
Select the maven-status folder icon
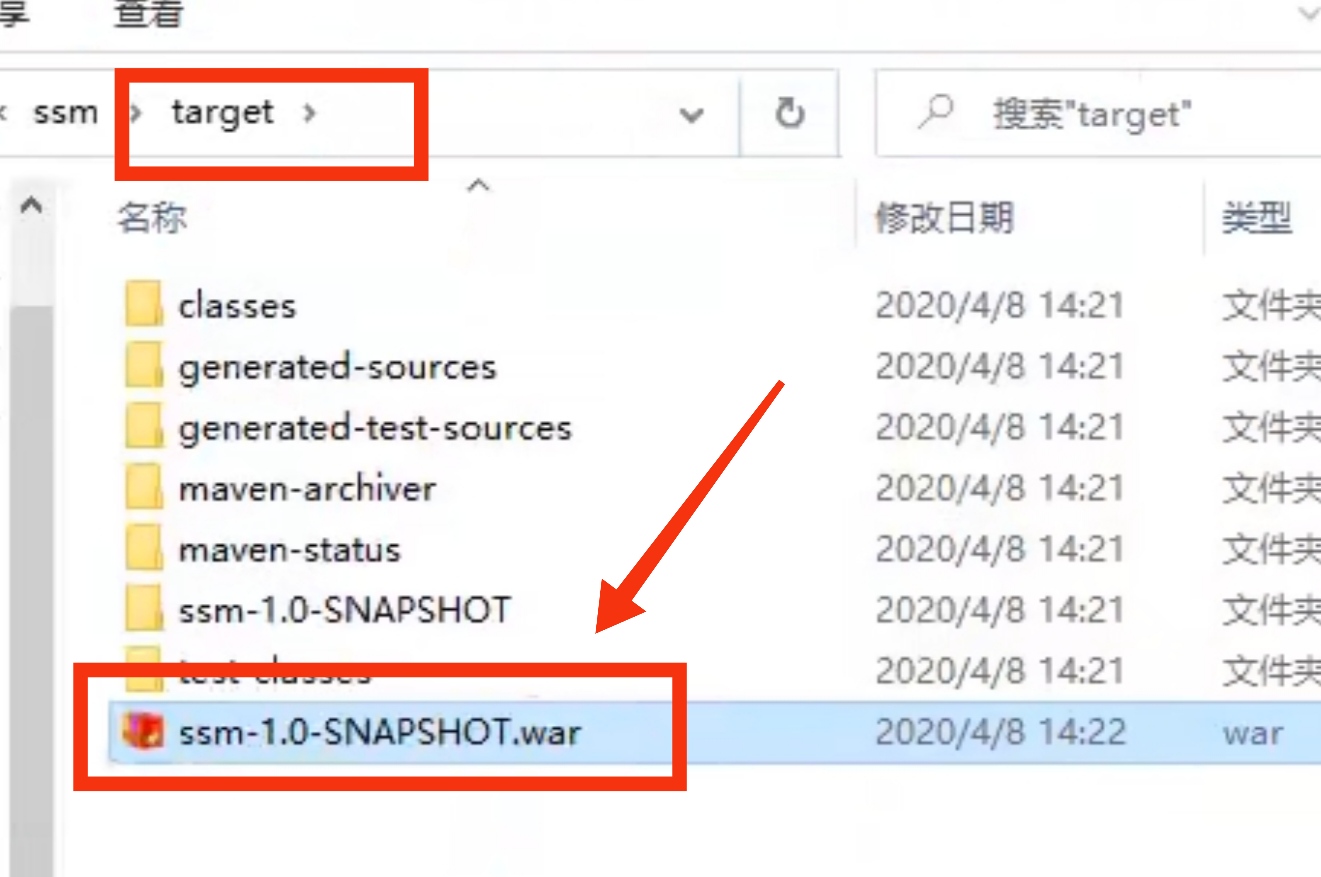(144, 550)
